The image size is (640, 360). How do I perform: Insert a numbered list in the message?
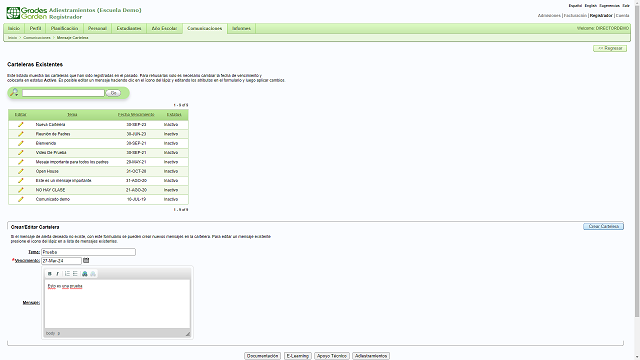coord(67,274)
